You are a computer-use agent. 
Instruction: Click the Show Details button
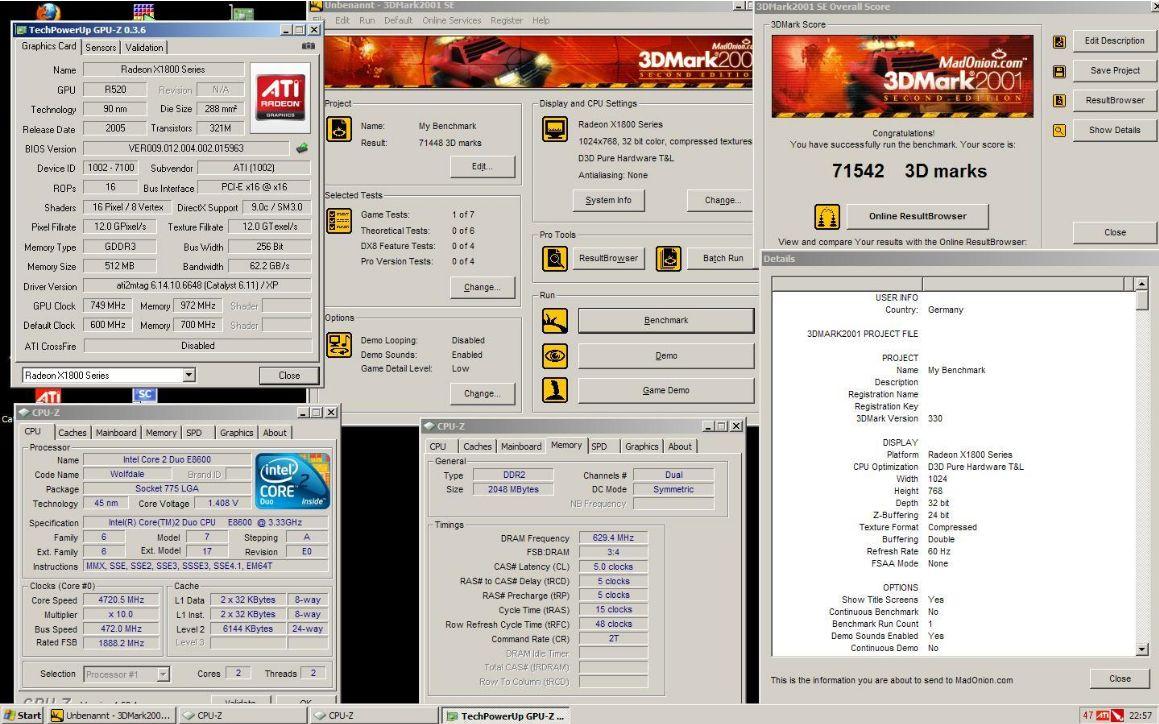coord(1115,130)
